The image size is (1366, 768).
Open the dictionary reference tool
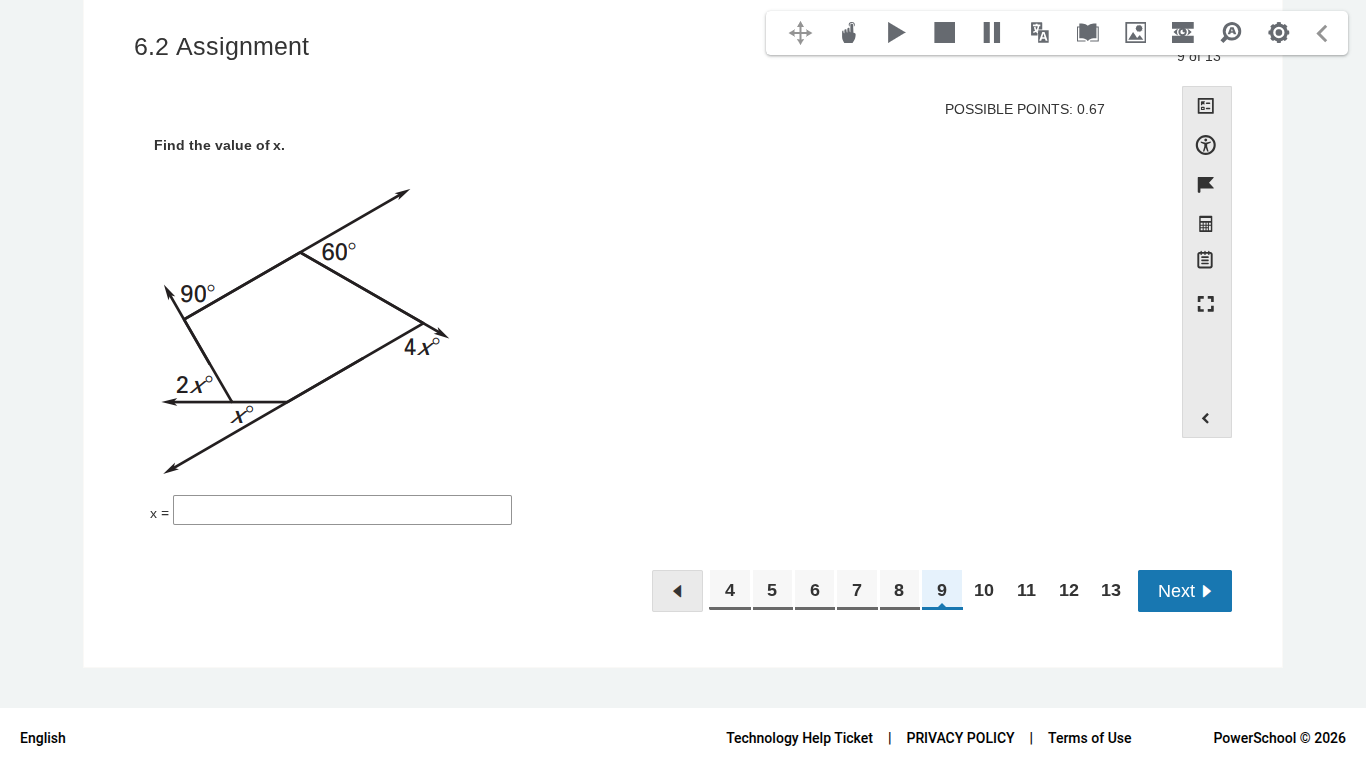click(1087, 32)
